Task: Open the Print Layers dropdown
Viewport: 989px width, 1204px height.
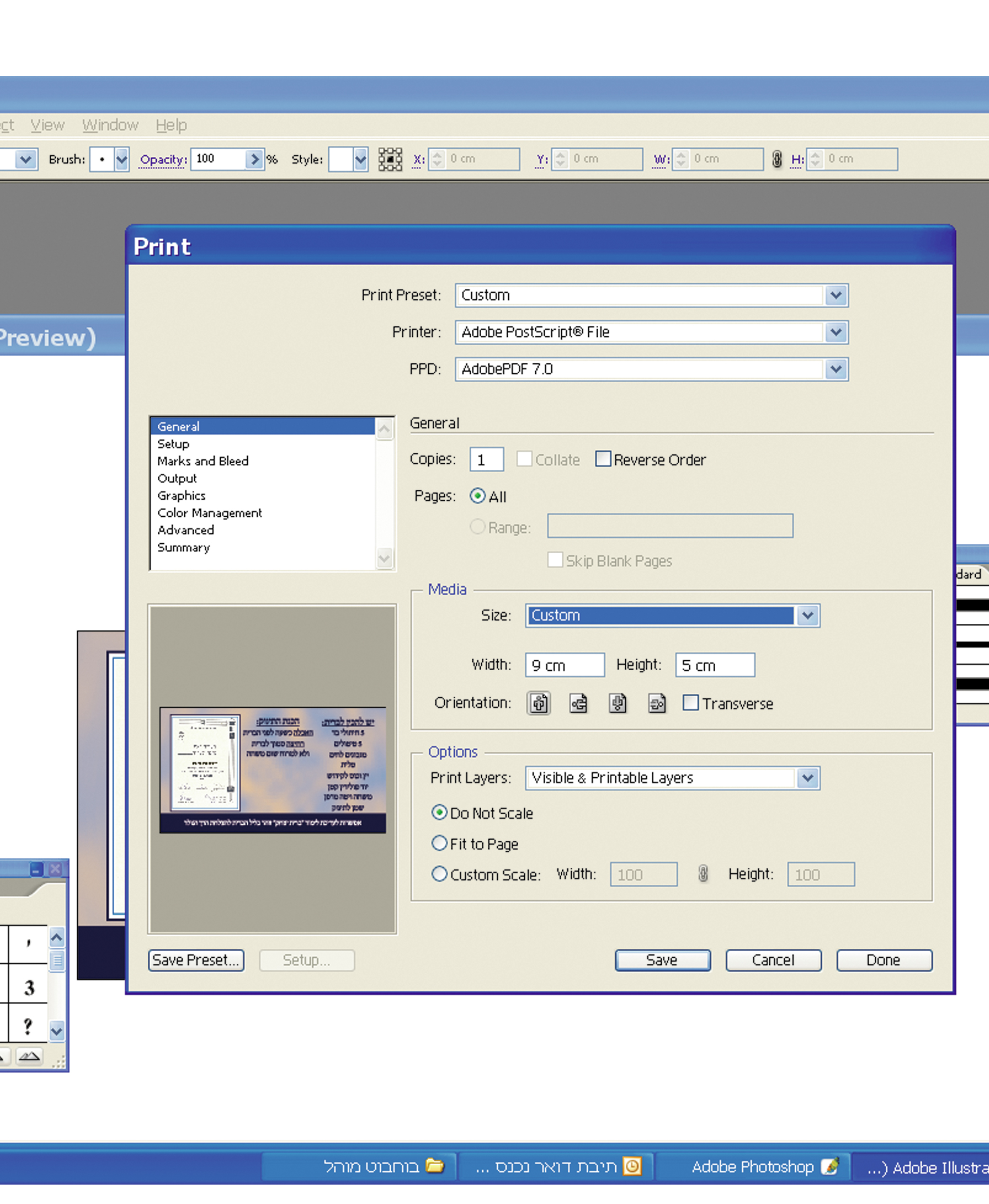Action: (807, 778)
